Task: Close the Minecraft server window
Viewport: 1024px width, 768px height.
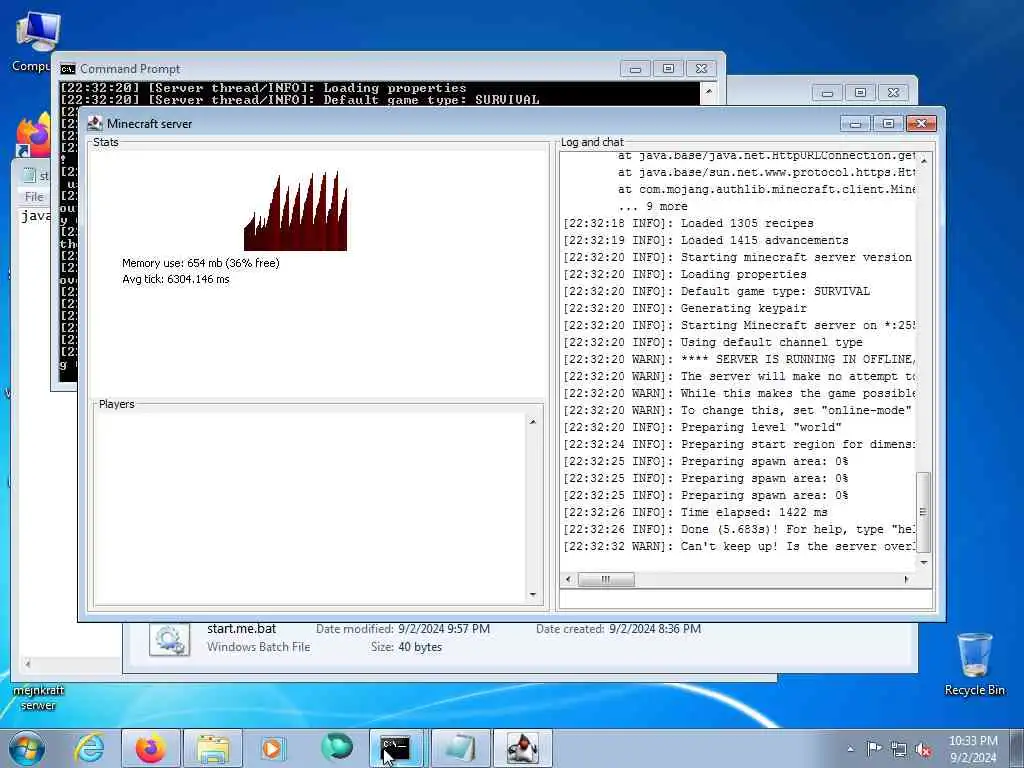Action: 921,123
